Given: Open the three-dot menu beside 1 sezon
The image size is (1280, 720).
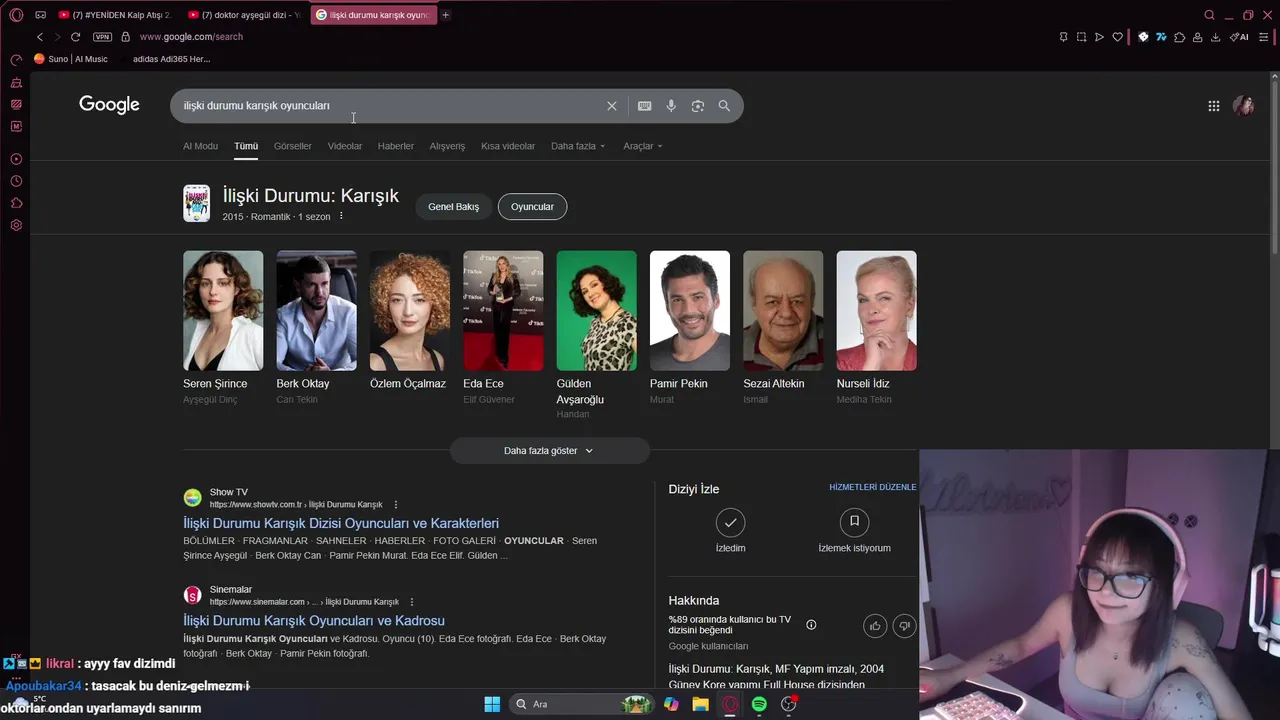Looking at the screenshot, I should point(341,216).
